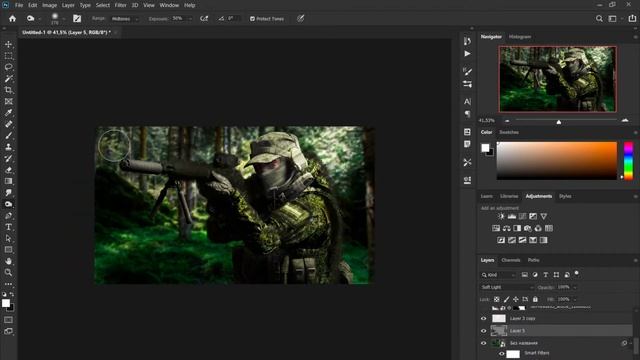Switch to the Histogram tab

coord(520,37)
